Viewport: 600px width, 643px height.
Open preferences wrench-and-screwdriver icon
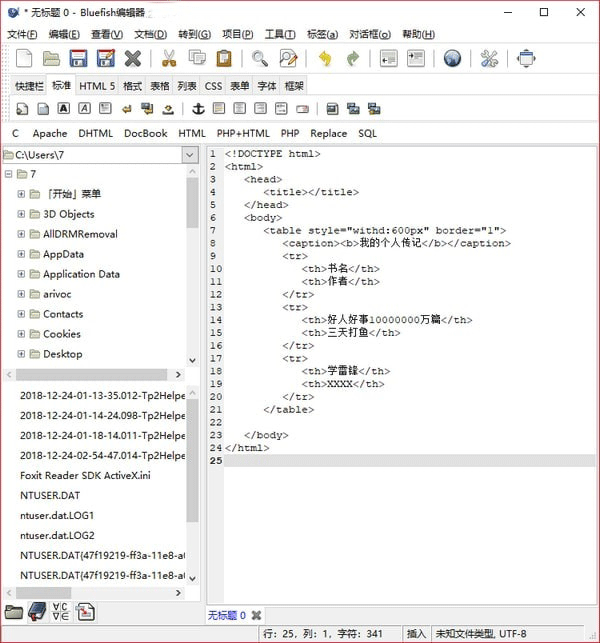click(489, 59)
